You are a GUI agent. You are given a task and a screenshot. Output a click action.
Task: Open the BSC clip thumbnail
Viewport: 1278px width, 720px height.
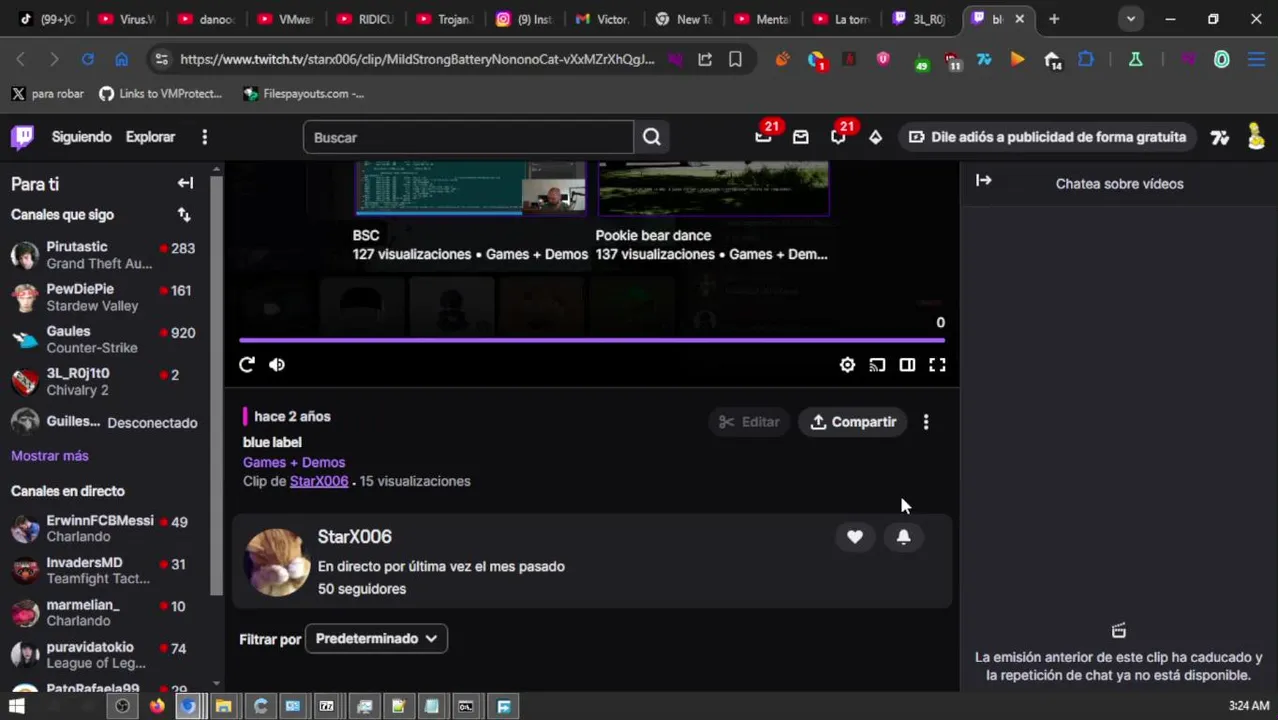(x=471, y=188)
